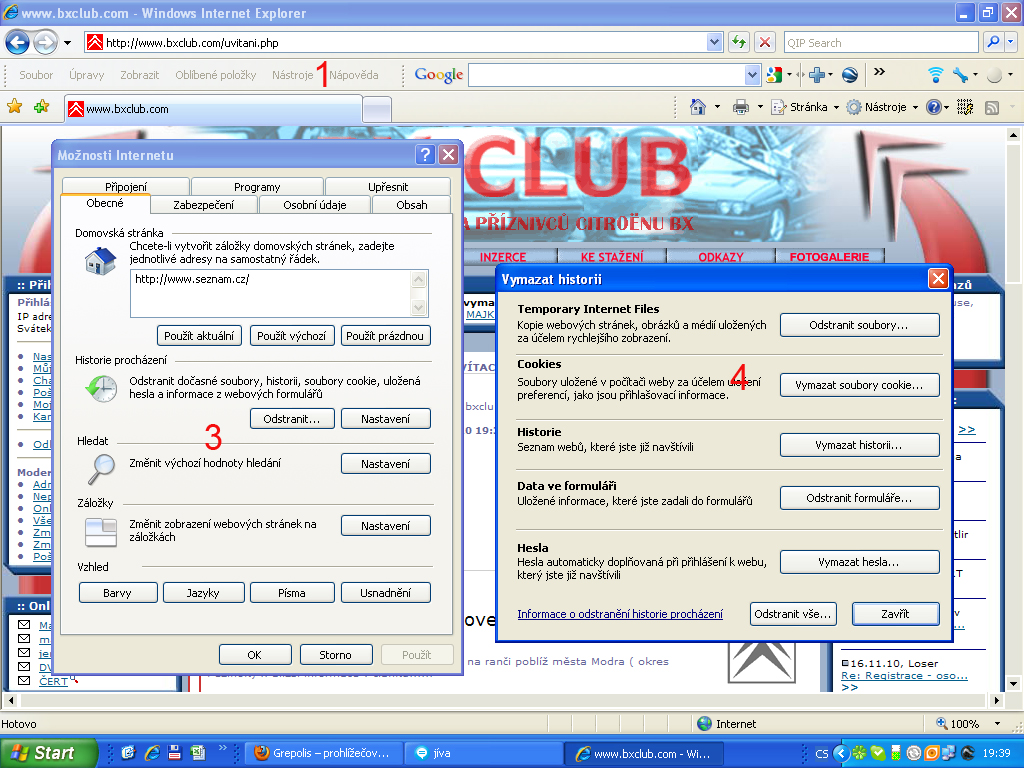This screenshot has width=1024, height=768.
Task: Click the Home house icon in command bar
Action: (698, 106)
